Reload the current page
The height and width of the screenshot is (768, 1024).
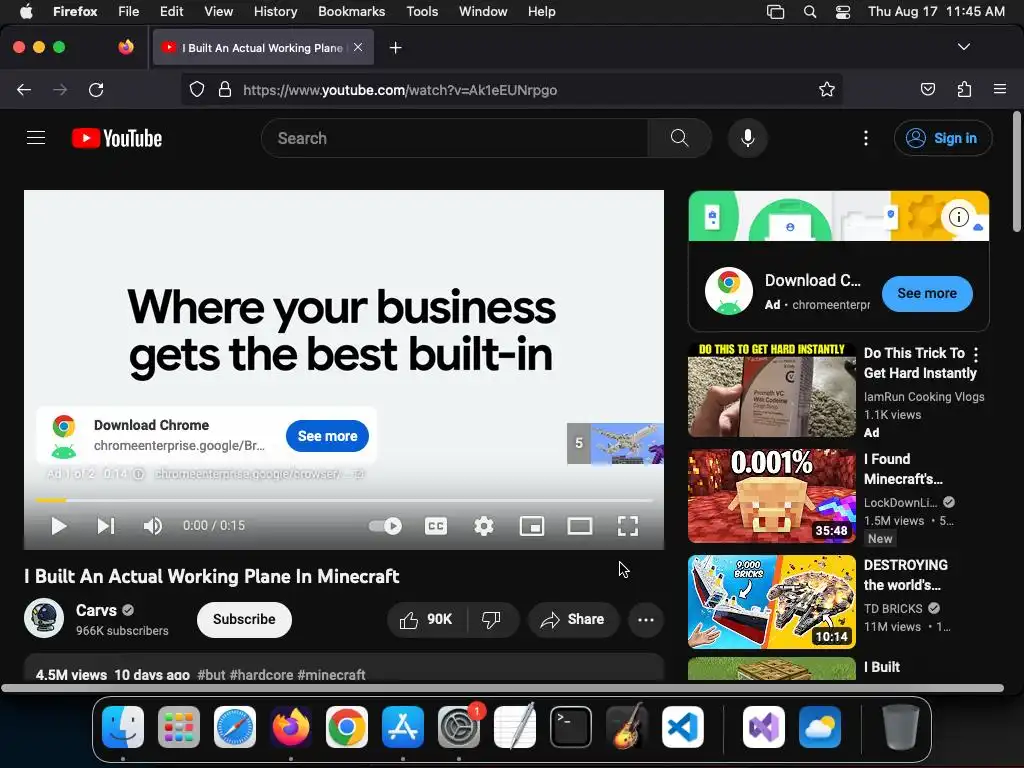[96, 89]
